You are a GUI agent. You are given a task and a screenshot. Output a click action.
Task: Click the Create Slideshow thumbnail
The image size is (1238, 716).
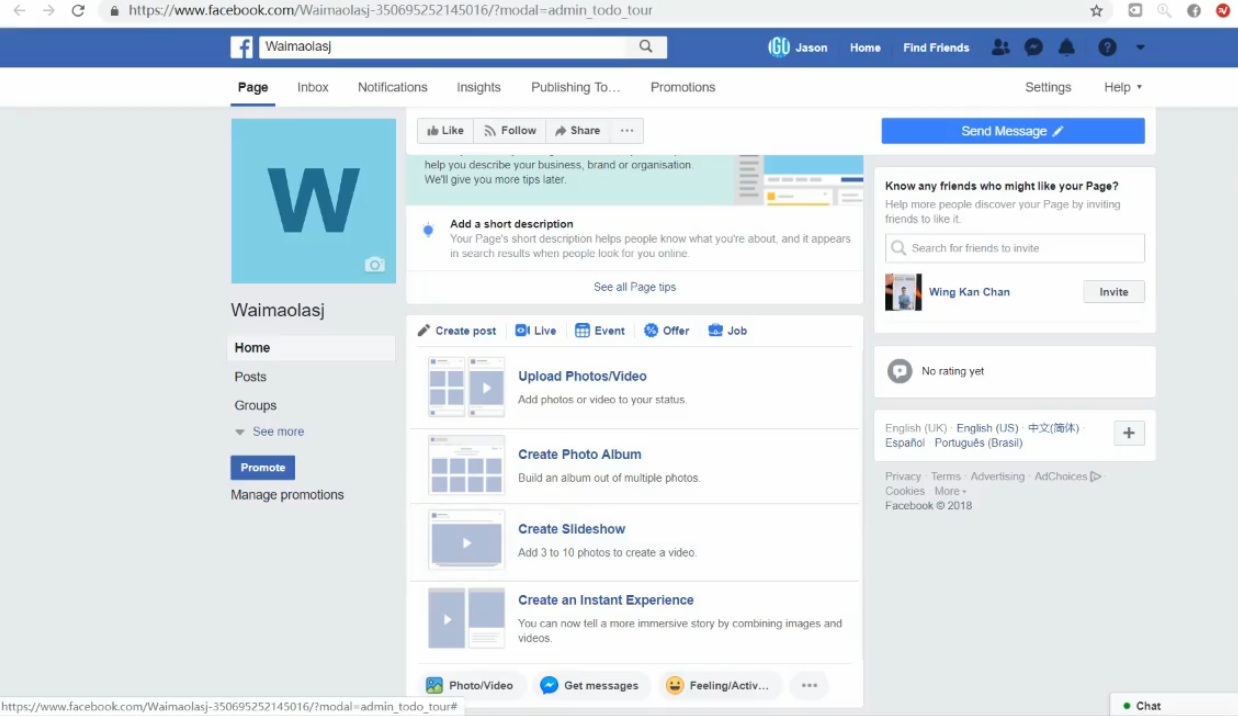coord(466,540)
